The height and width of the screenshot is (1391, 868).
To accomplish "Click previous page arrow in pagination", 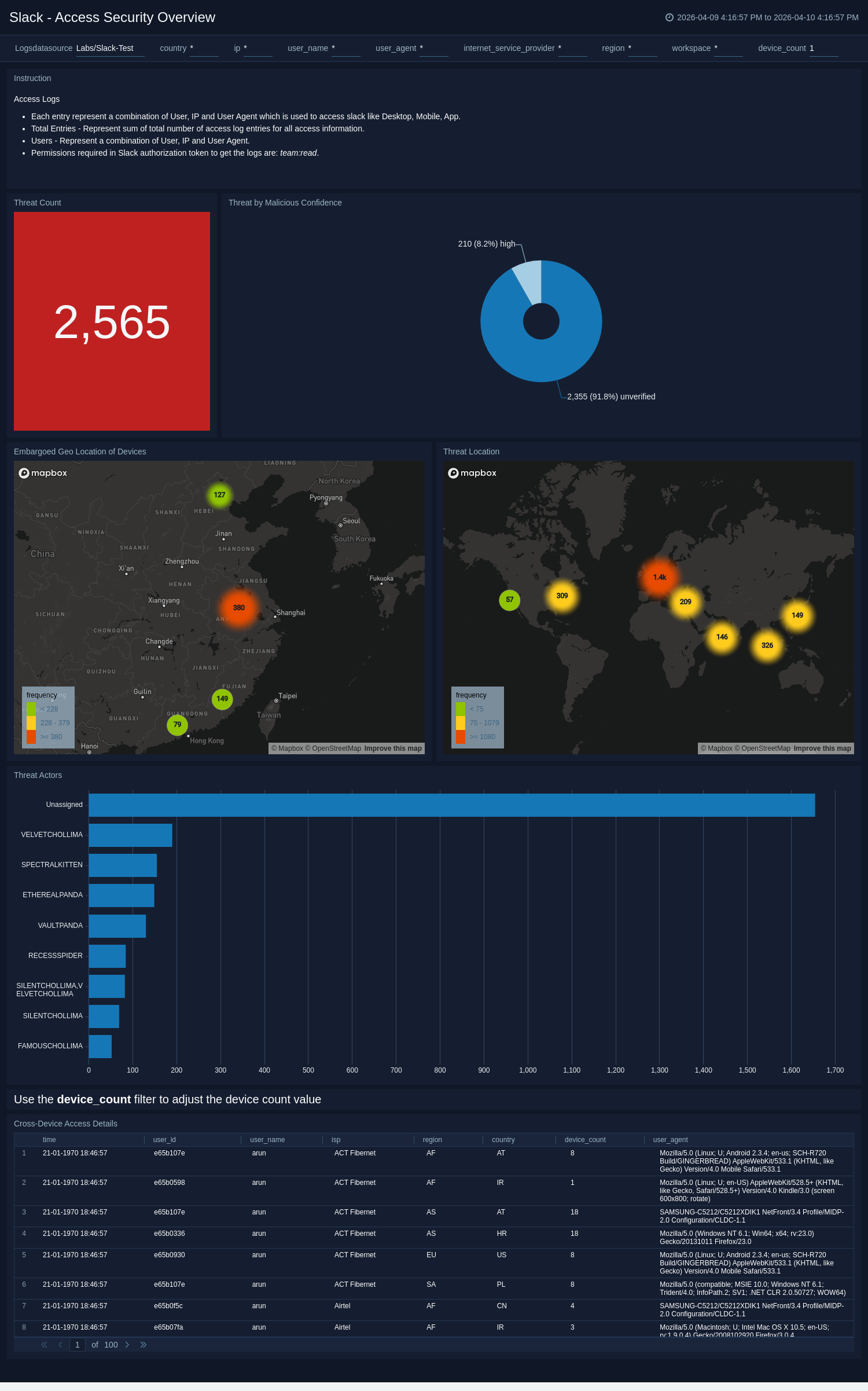I will [x=60, y=1345].
